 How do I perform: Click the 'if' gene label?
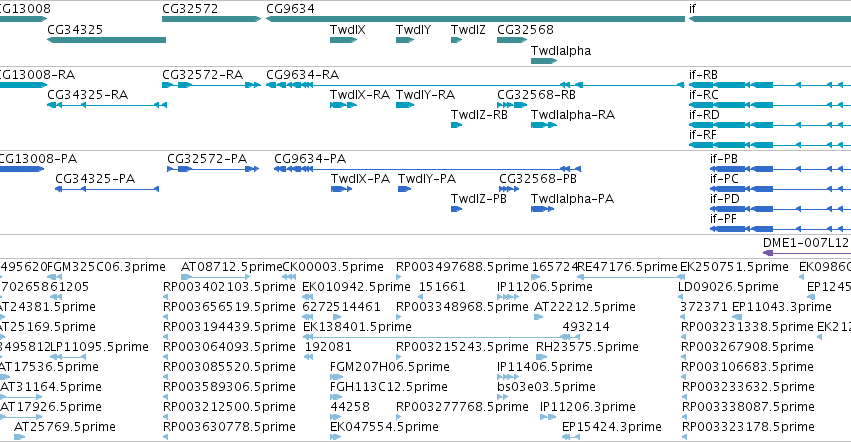pyautogui.click(x=693, y=9)
